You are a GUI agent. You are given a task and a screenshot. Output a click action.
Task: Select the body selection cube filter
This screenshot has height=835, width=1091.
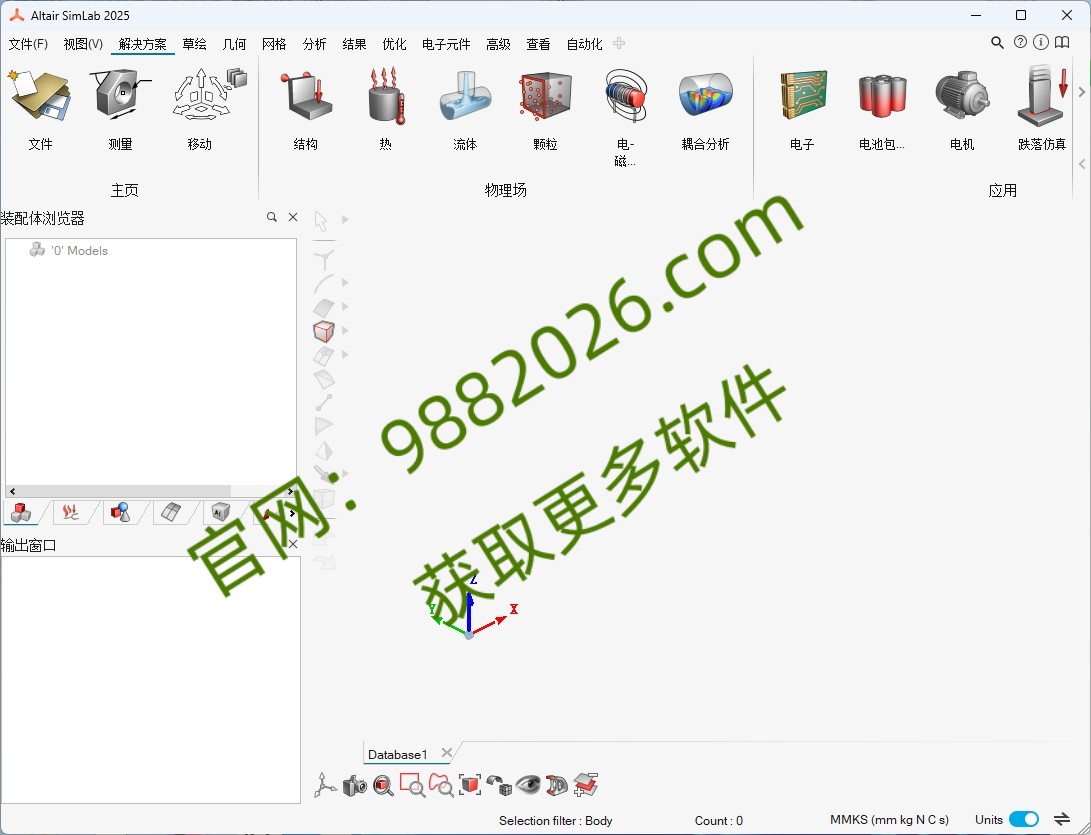(324, 331)
